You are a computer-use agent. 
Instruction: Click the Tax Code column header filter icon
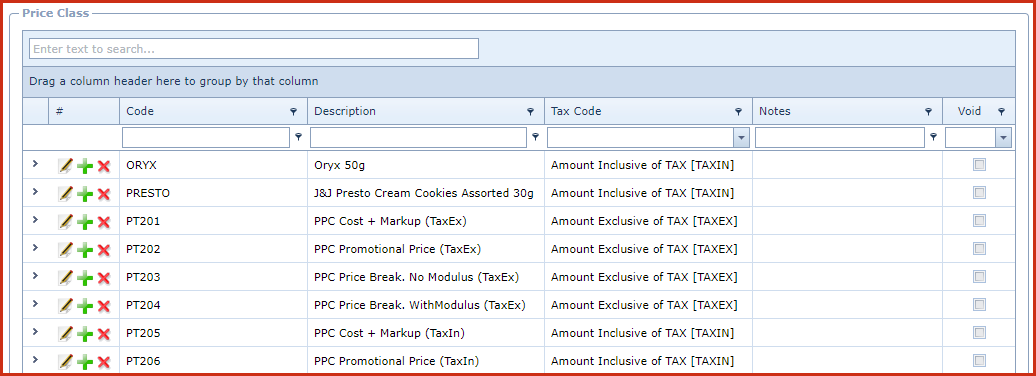tap(739, 112)
